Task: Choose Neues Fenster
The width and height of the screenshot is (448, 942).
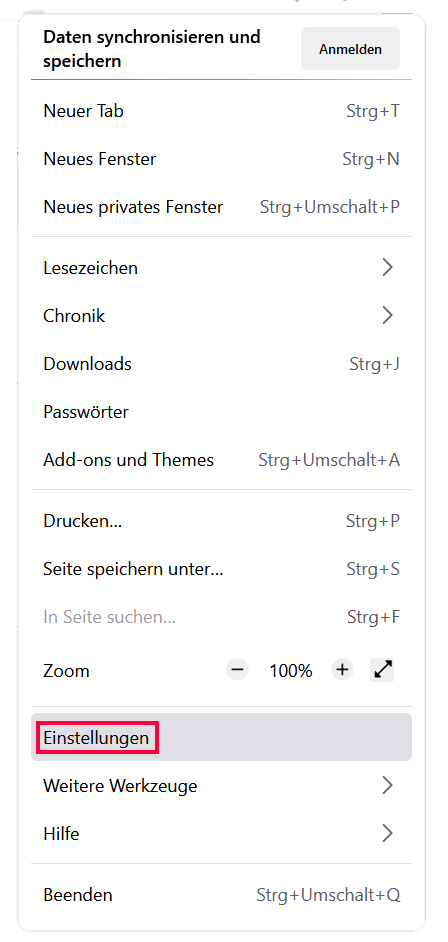Action: (222, 159)
